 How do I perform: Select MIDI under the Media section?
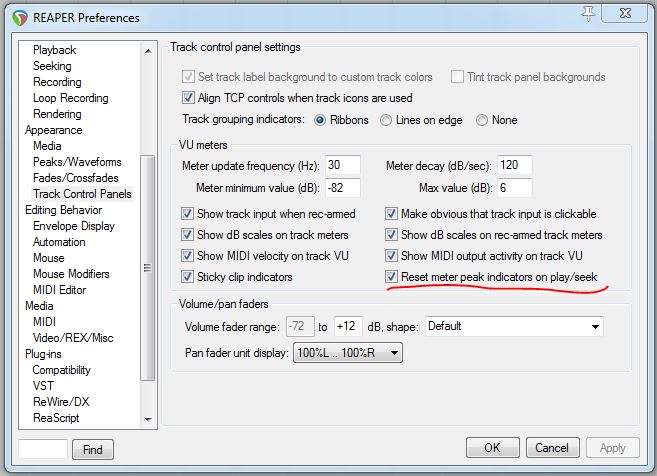click(x=44, y=322)
